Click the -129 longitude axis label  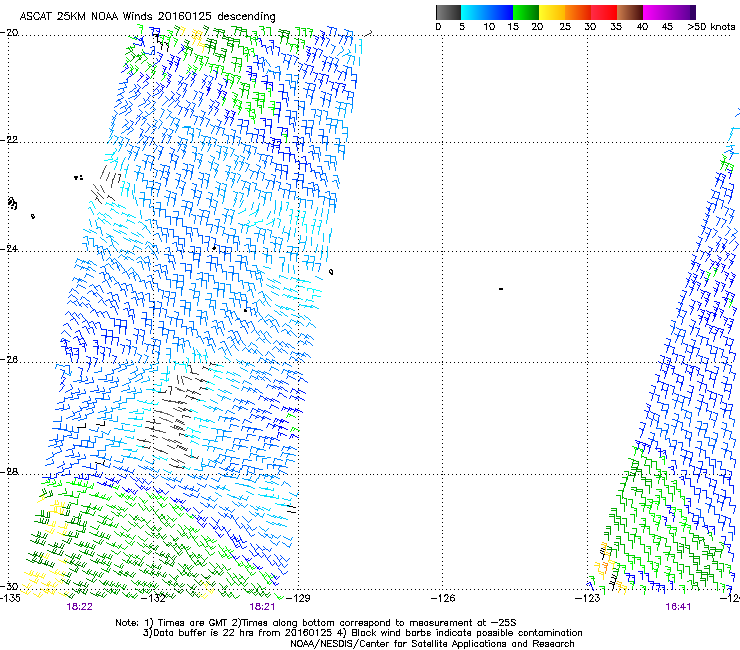[299, 598]
